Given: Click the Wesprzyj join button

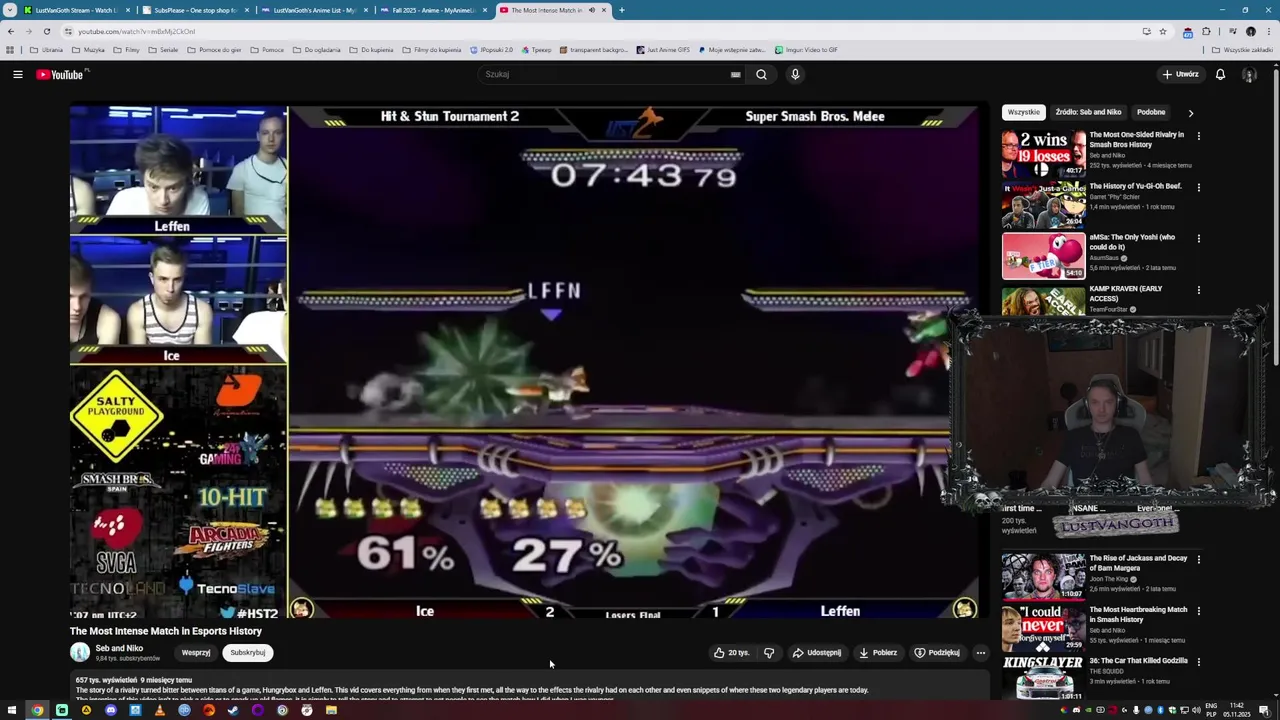Looking at the screenshot, I should click(x=196, y=653).
